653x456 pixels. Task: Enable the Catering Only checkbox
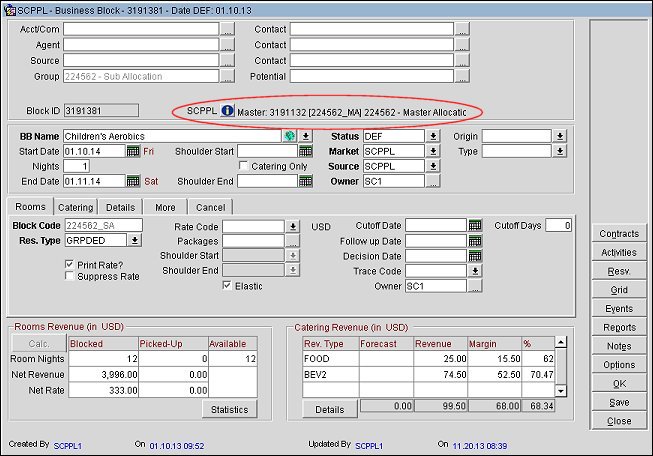point(243,166)
